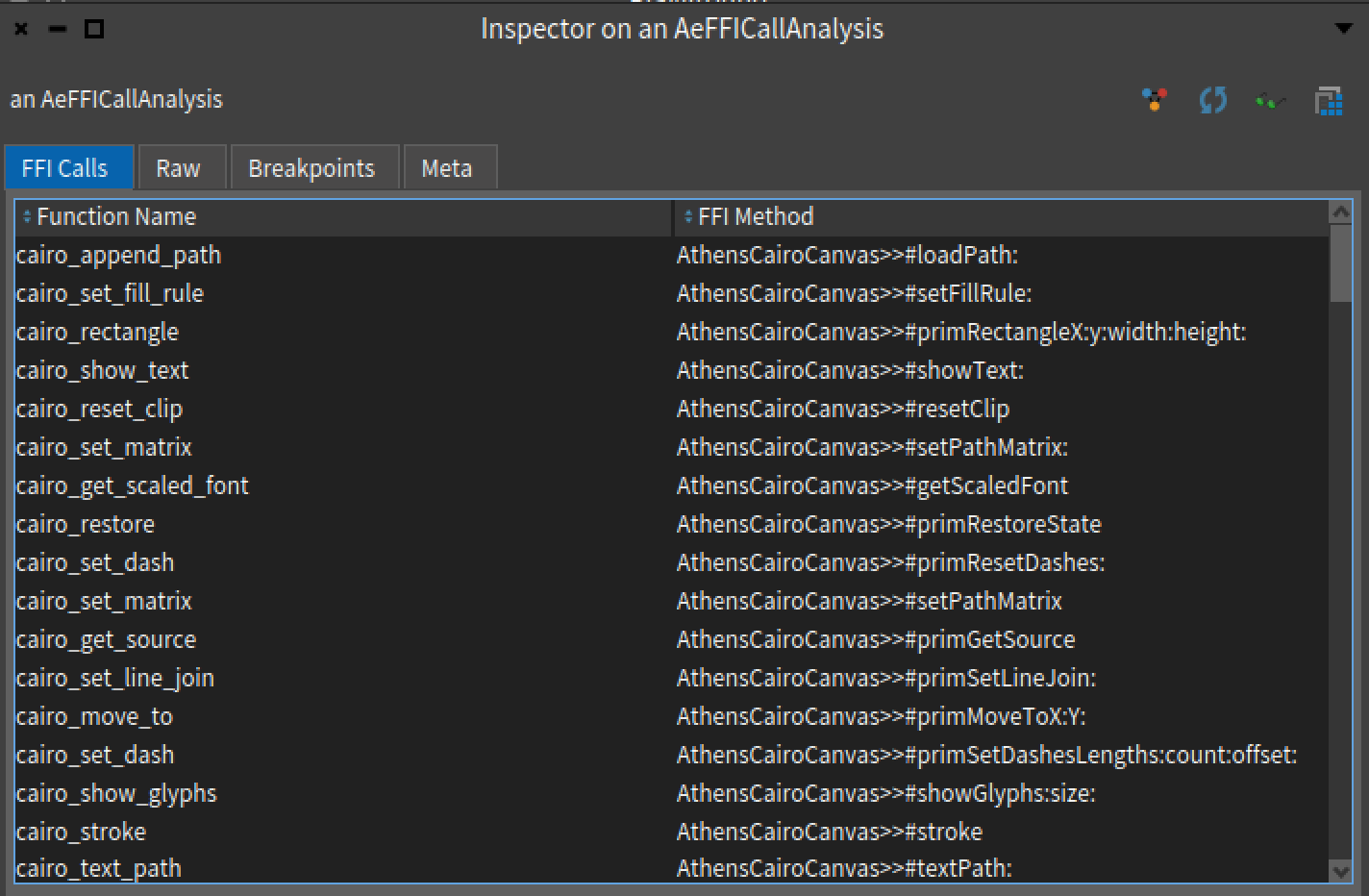Open the Breakpoints tab
Image resolution: width=1369 pixels, height=896 pixels.
tap(312, 167)
